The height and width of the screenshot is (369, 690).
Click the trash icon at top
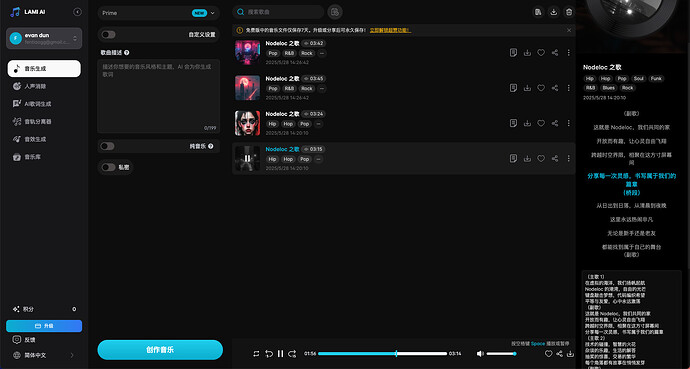pos(569,12)
